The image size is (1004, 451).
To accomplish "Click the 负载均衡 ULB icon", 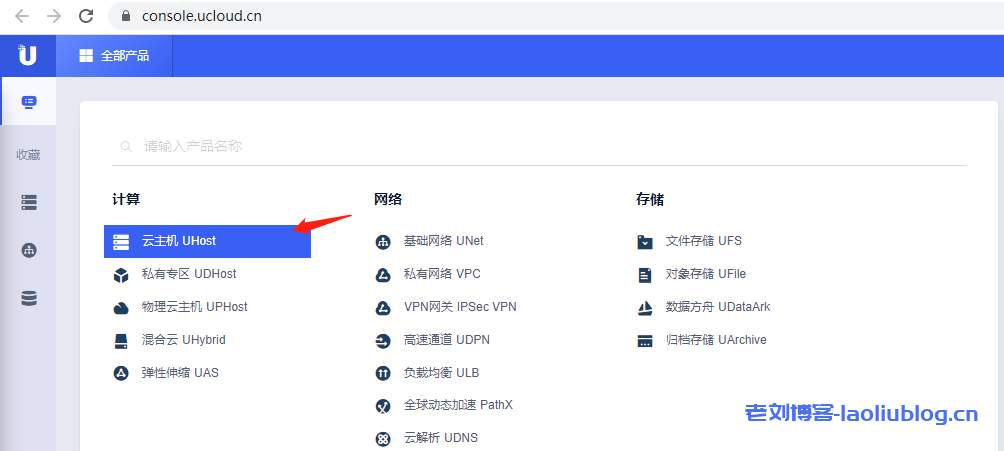I will tap(382, 373).
